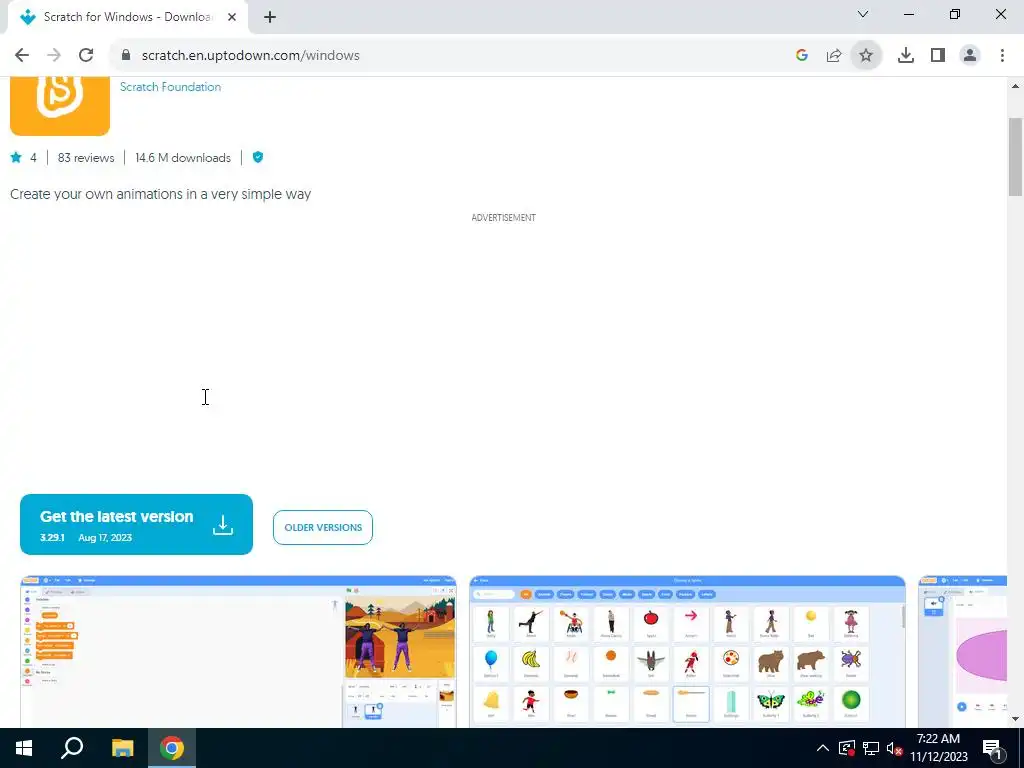Open tab search dropdown arrow

[863, 14]
